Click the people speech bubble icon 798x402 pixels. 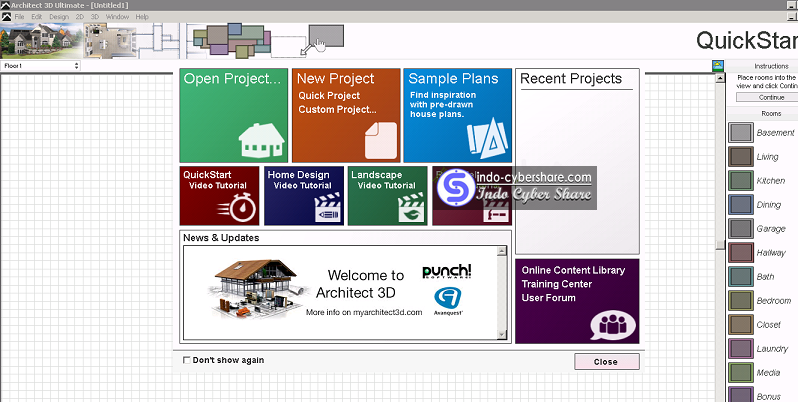(613, 325)
